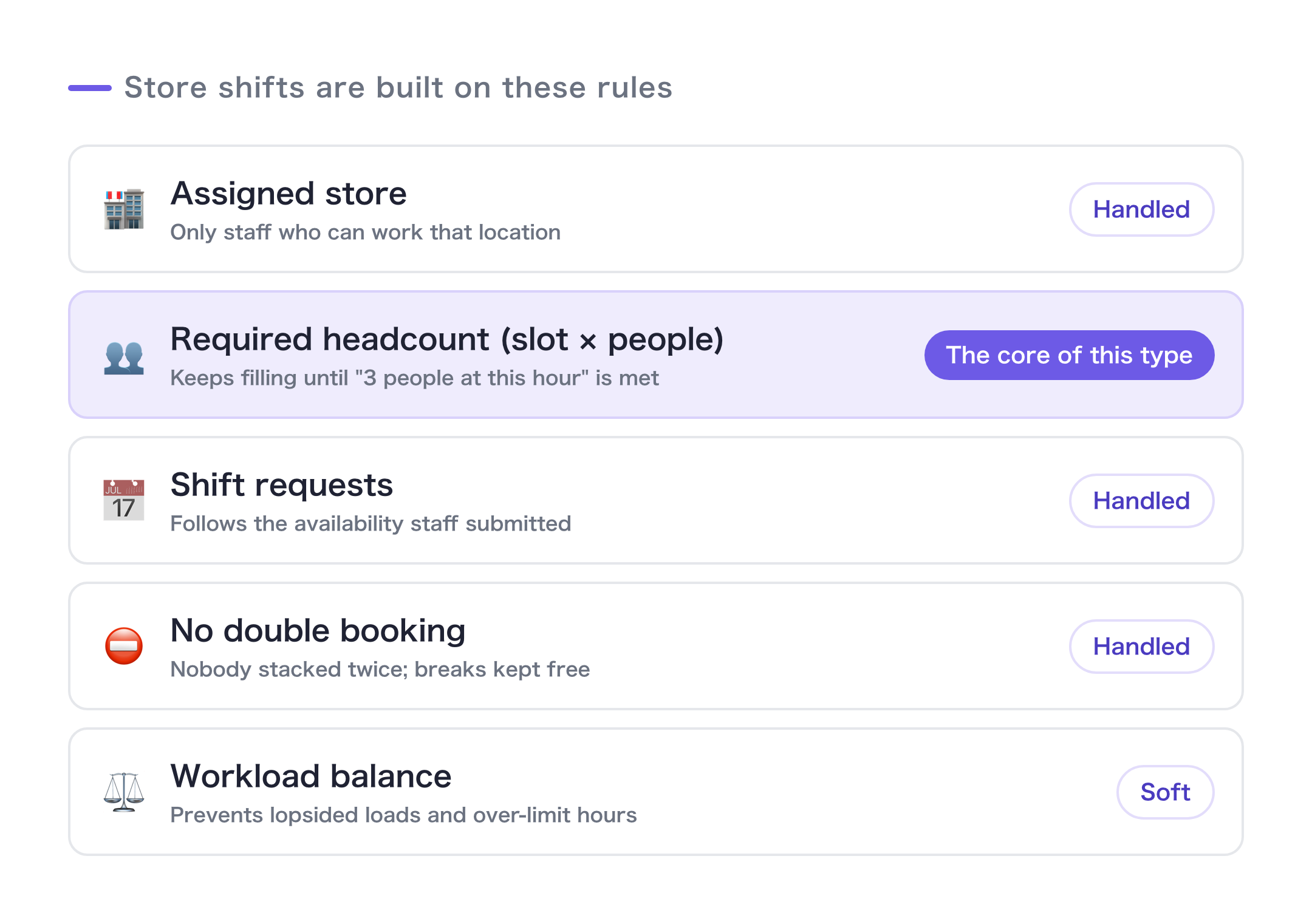Select the 'Shift requests' title
The width and height of the screenshot is (1312, 924).
[282, 485]
